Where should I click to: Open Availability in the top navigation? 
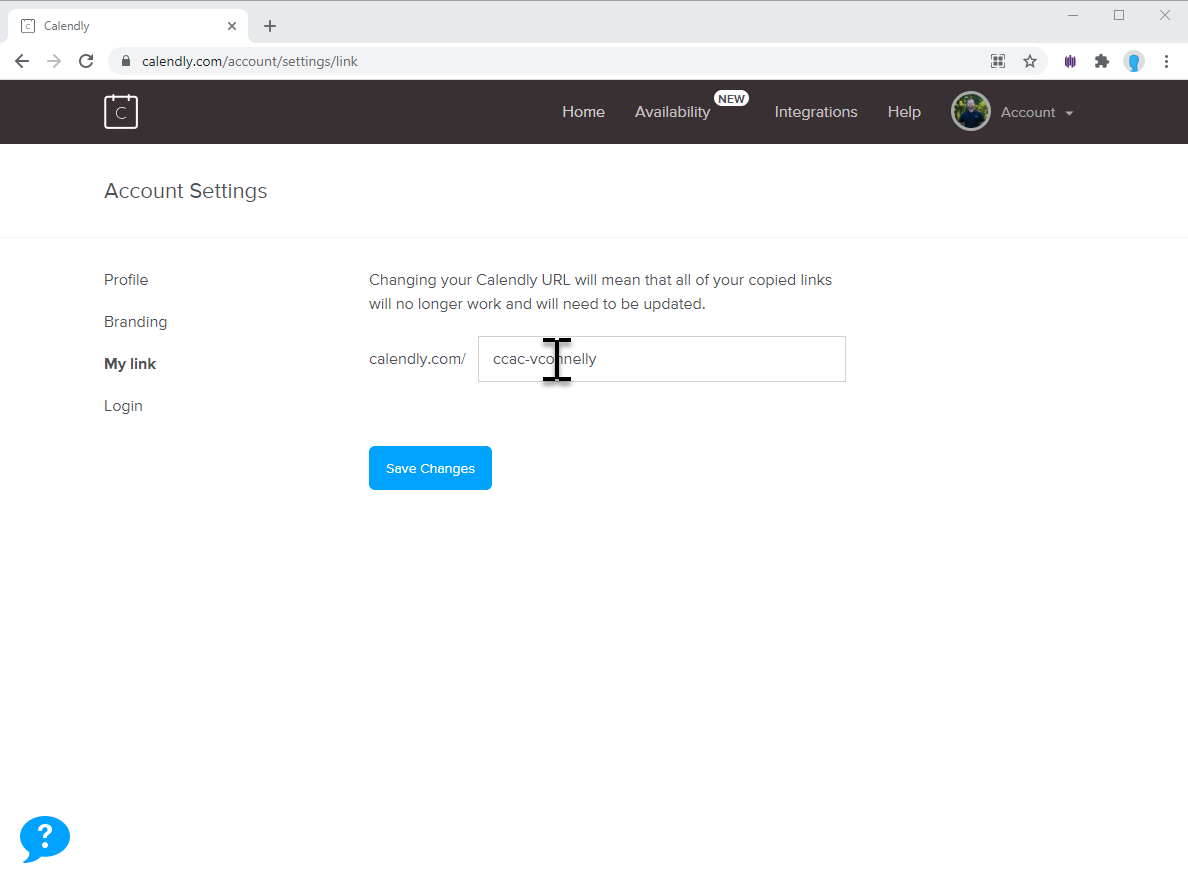(x=672, y=111)
